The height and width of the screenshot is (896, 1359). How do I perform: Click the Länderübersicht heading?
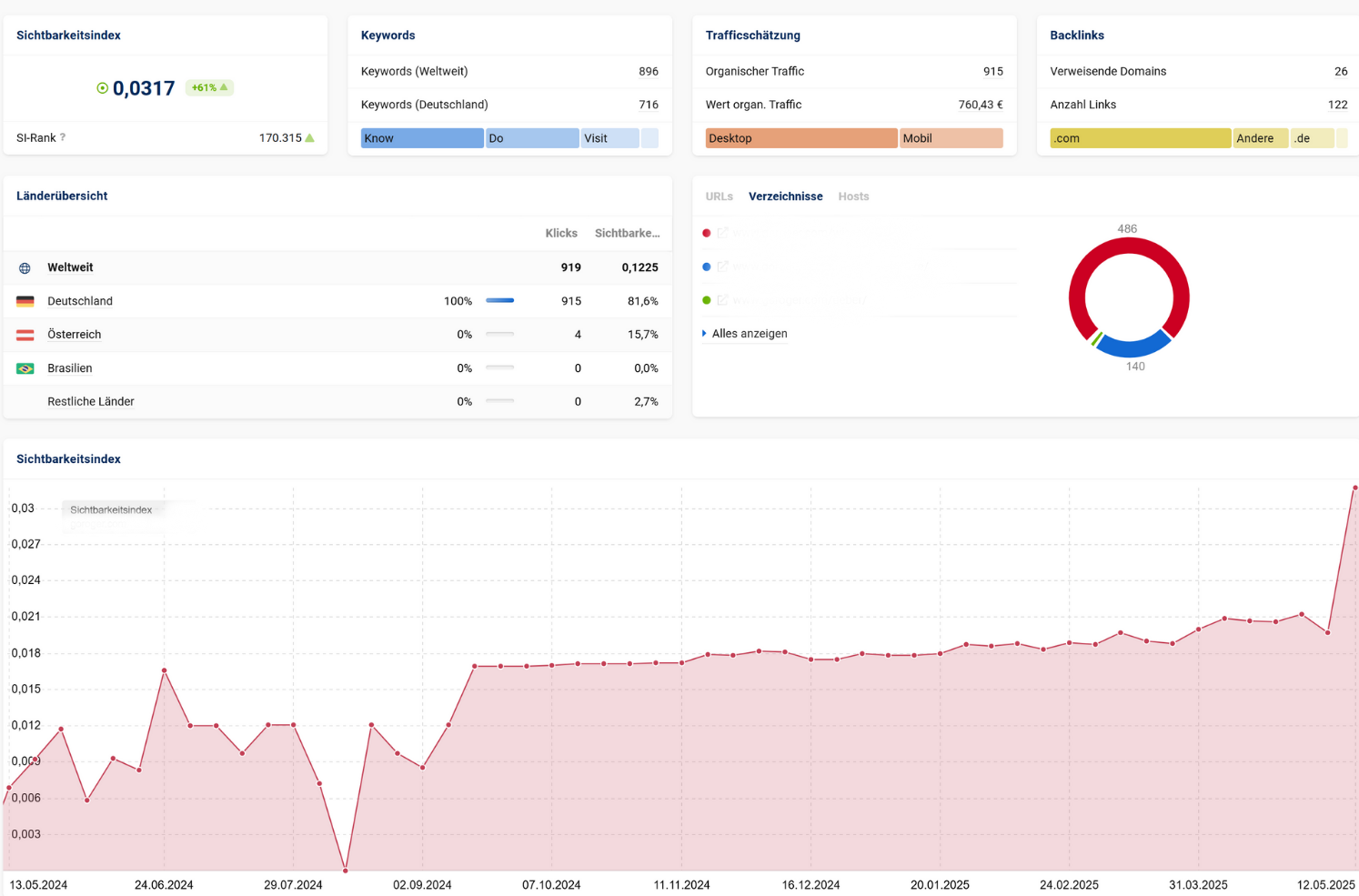(62, 196)
